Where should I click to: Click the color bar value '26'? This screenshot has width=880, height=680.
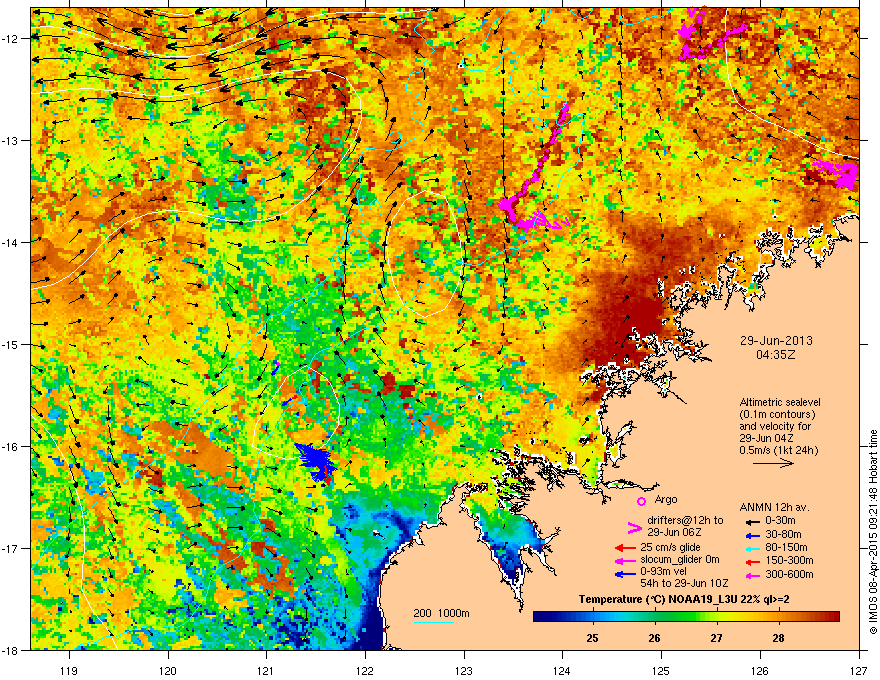[x=654, y=638]
